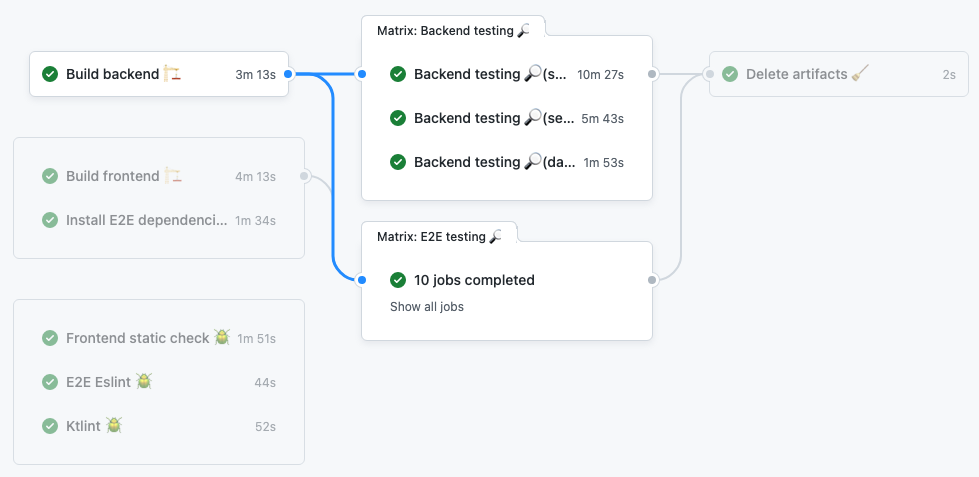Click the Delete artifacts status icon
The height and width of the screenshot is (477, 979).
point(730,74)
